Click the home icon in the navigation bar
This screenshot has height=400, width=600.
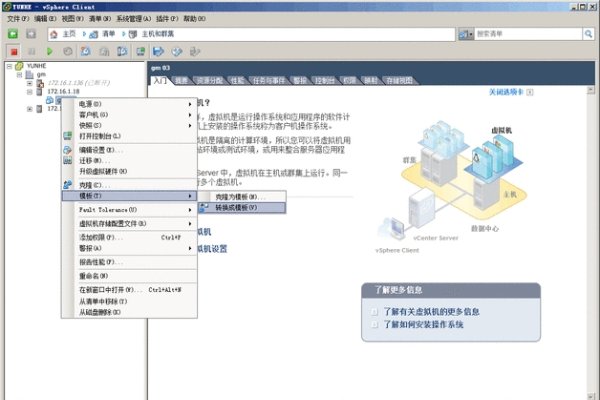54,33
